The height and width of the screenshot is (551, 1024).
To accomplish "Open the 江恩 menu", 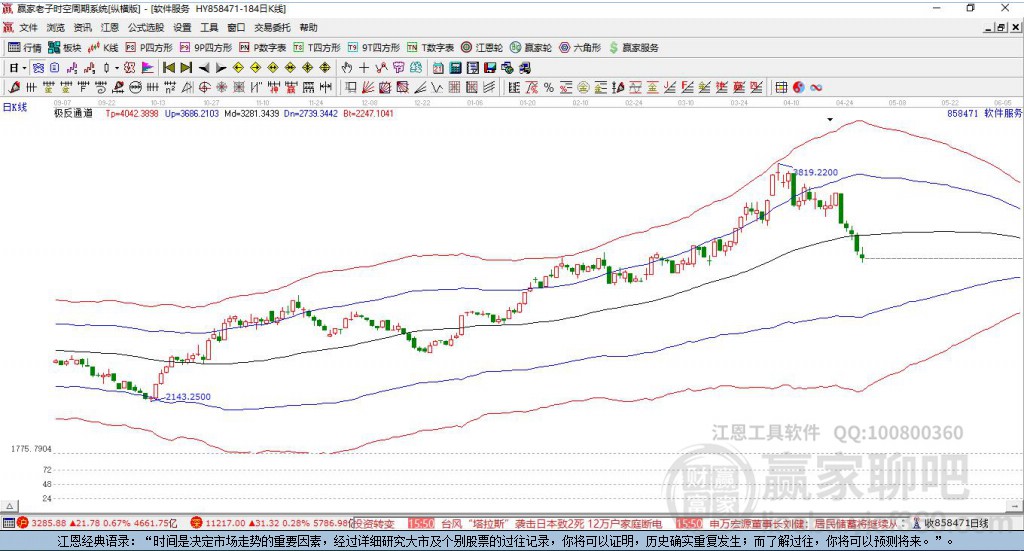I will click(x=110, y=27).
